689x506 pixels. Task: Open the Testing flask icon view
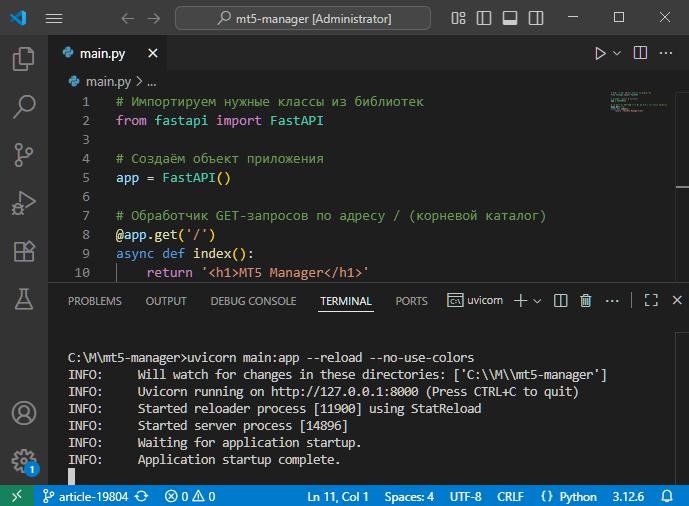[x=24, y=297]
